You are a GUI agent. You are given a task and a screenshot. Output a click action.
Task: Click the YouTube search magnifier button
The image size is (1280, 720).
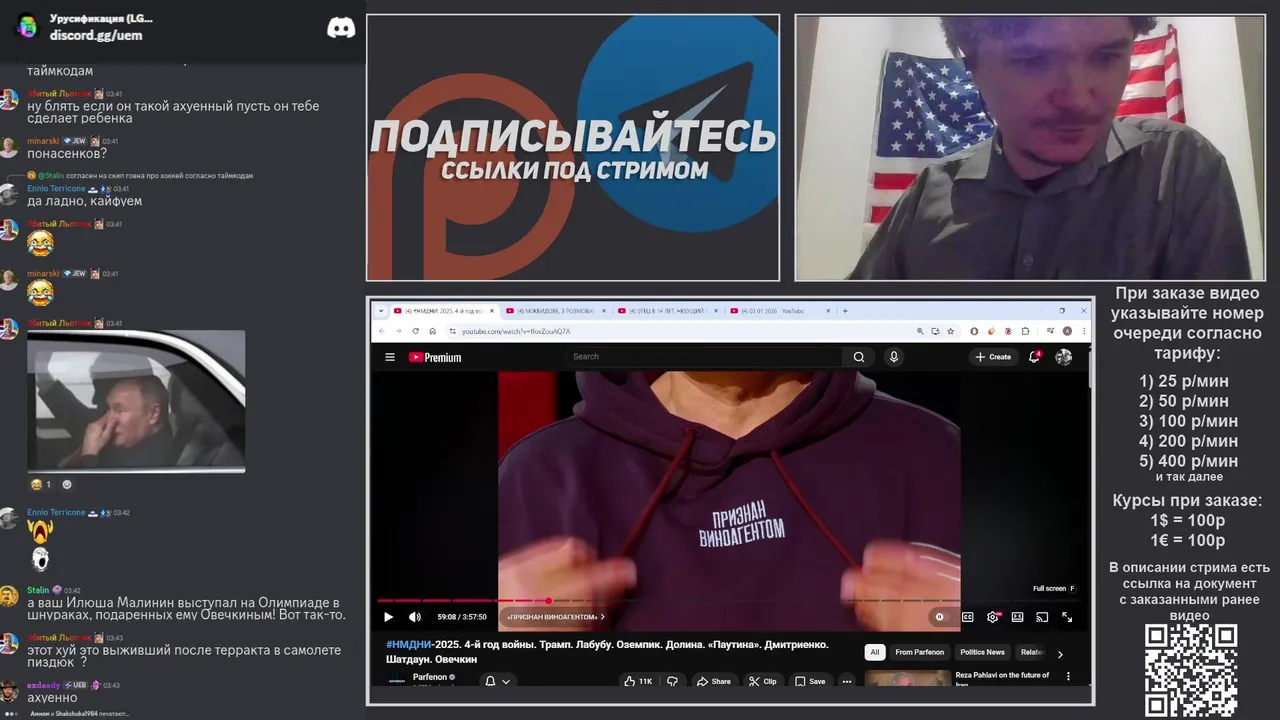[x=859, y=357]
